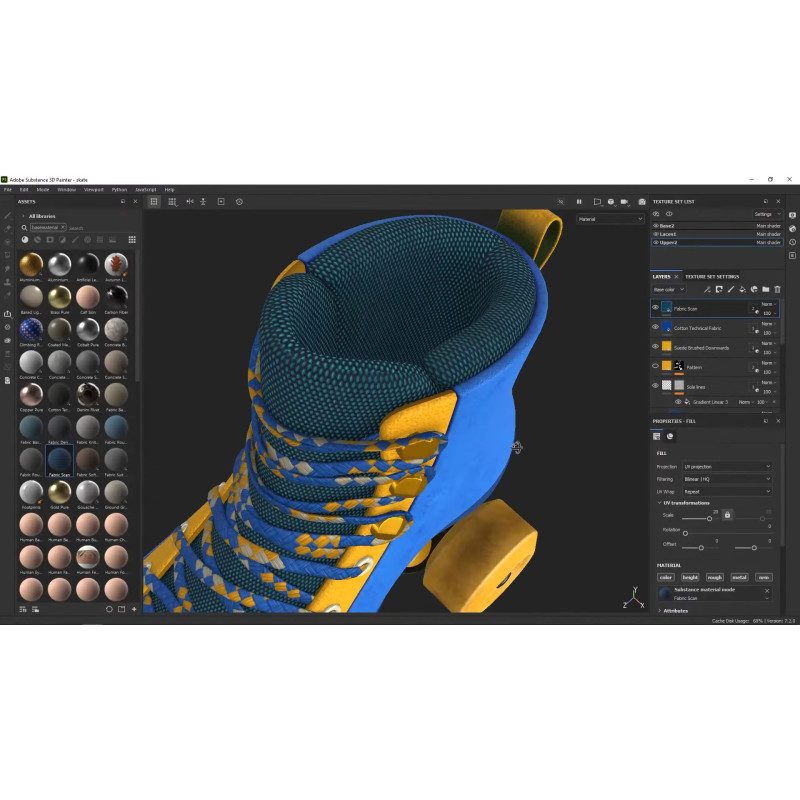Click the height material channel button
This screenshot has width=800, height=800.
[x=690, y=577]
